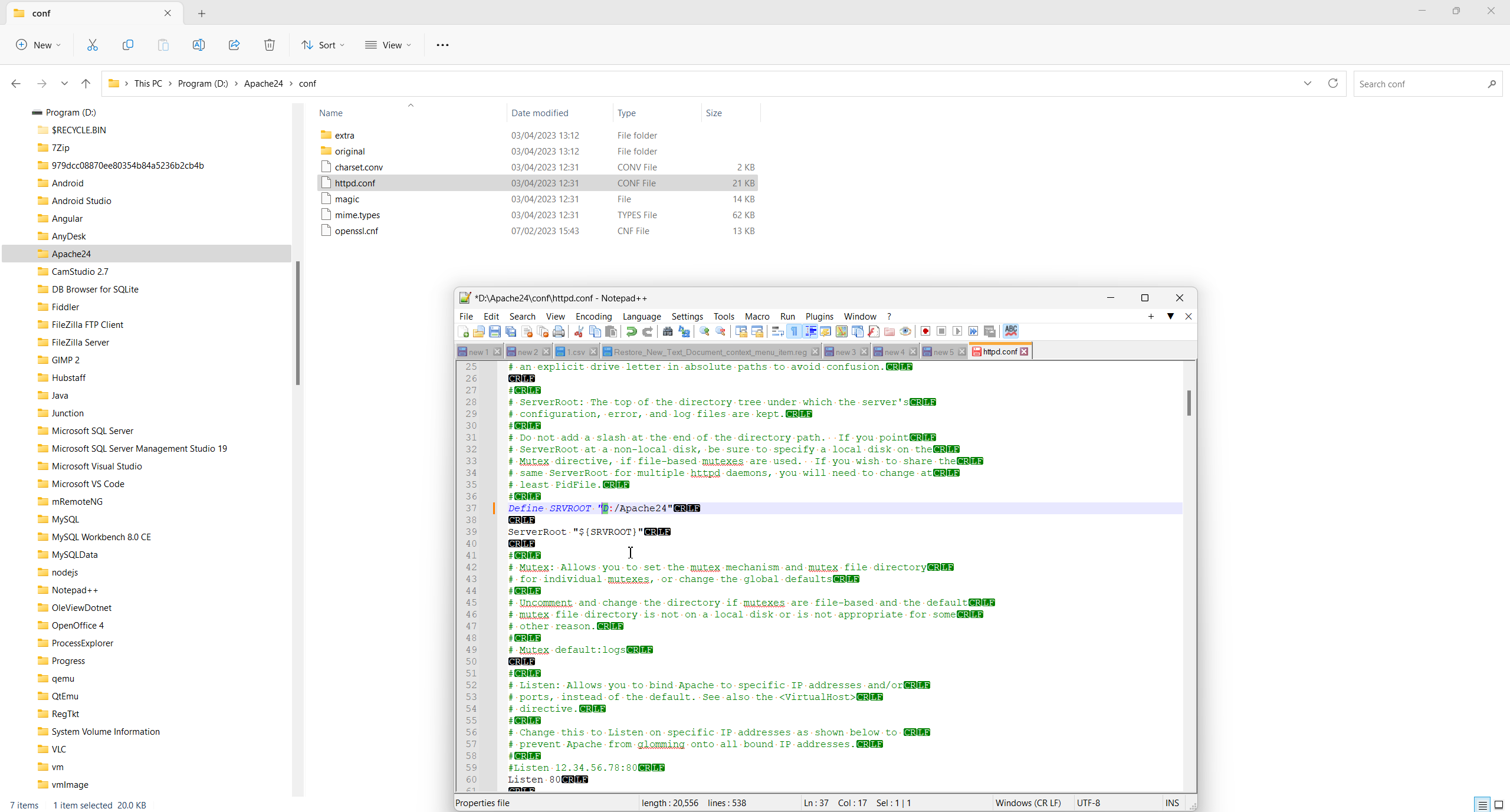Expand the address bar history dropdown
Viewport: 1510px width, 812px height.
[1307, 83]
